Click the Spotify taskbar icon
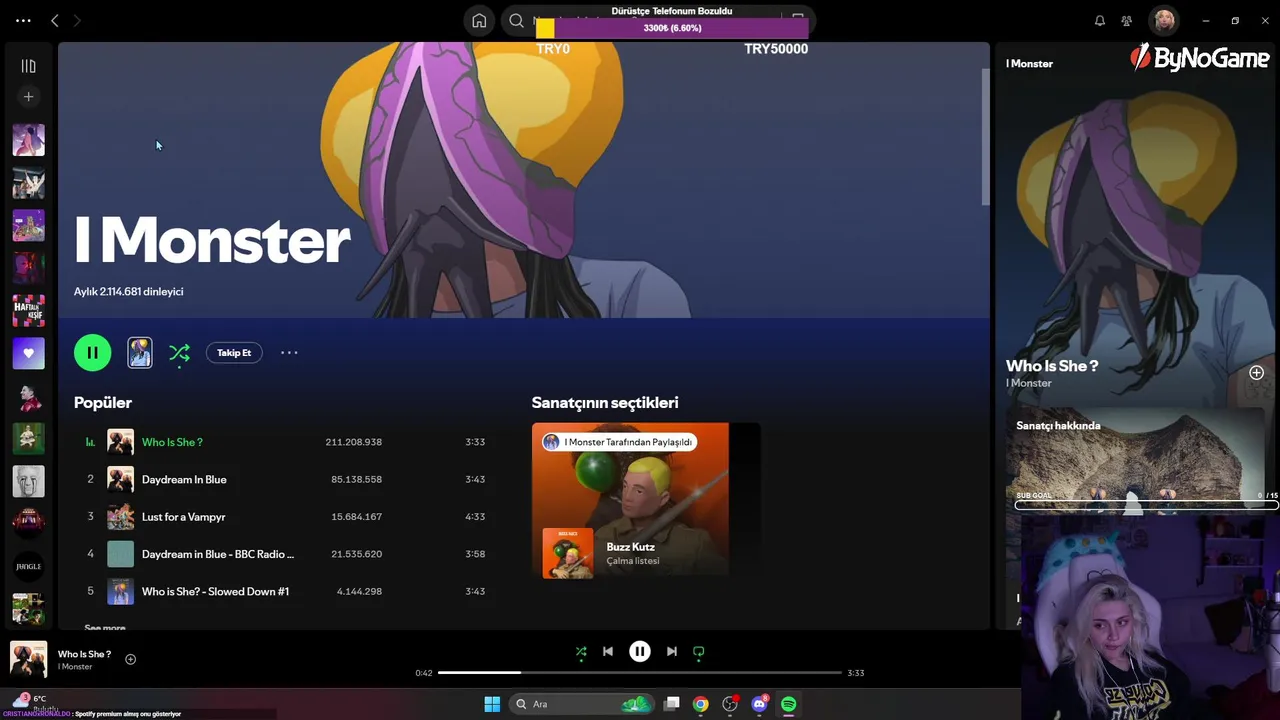 coord(788,704)
